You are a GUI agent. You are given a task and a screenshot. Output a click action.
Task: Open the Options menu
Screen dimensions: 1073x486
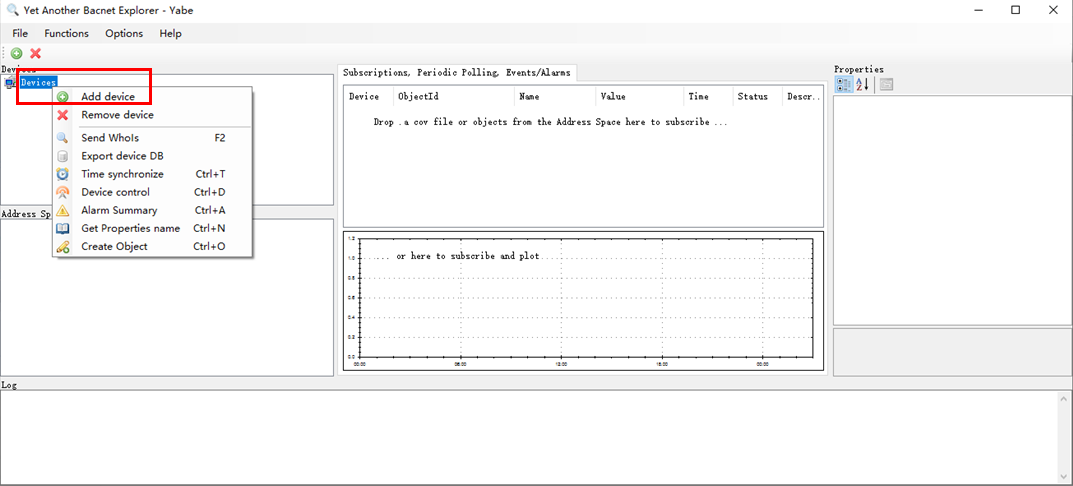tap(124, 33)
